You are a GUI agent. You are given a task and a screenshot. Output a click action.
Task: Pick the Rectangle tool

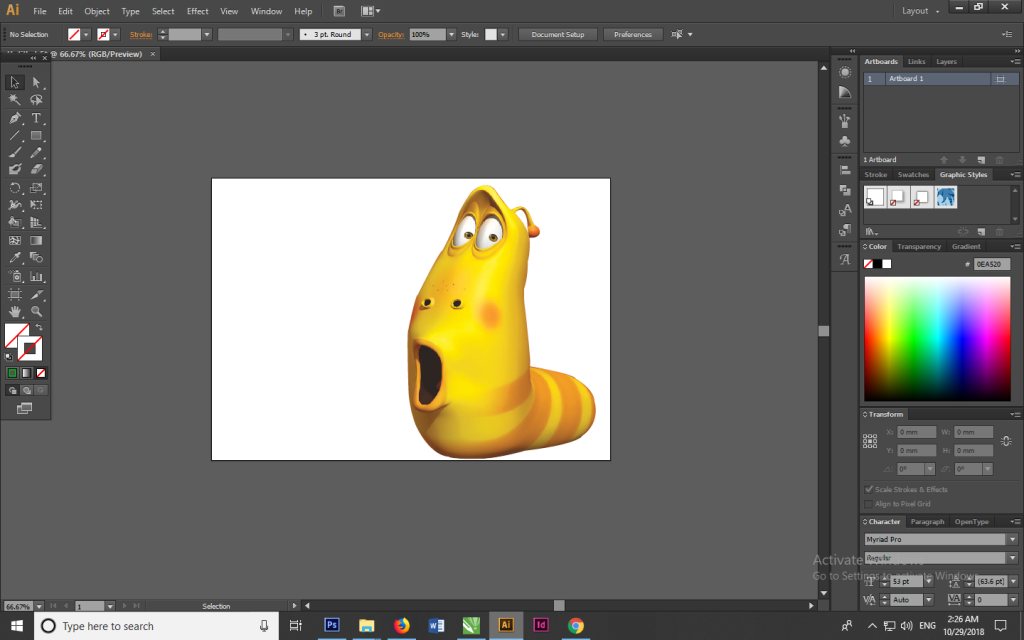(36, 135)
